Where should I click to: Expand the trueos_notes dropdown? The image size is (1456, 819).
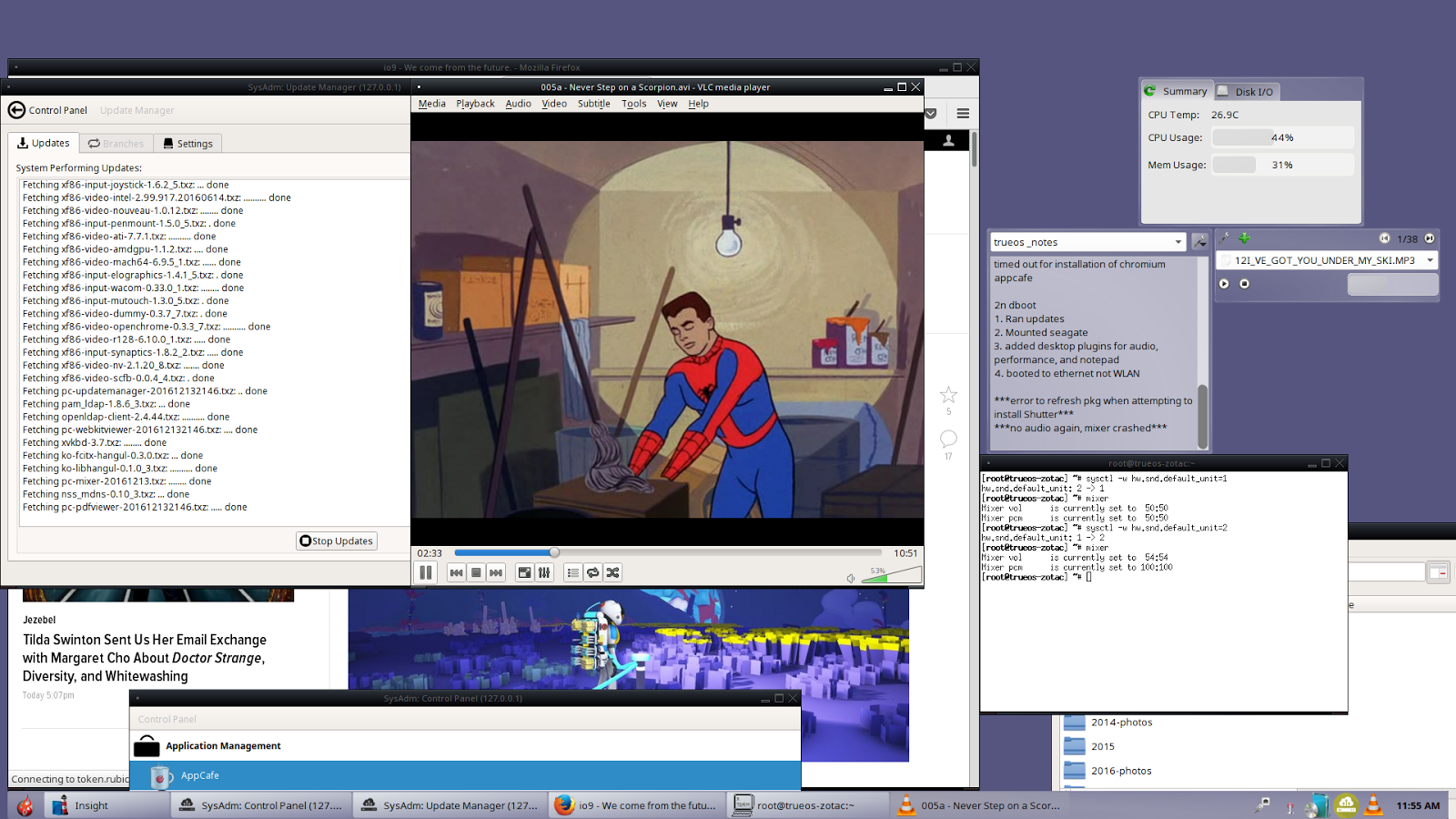coord(1178,242)
